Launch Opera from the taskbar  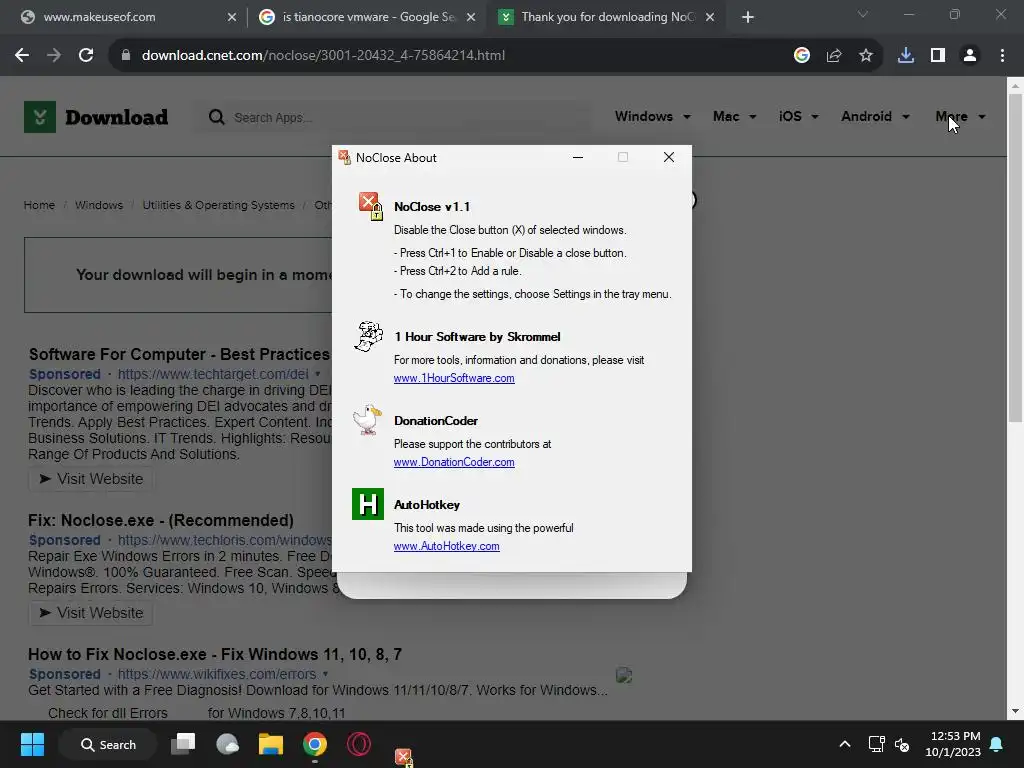[359, 744]
